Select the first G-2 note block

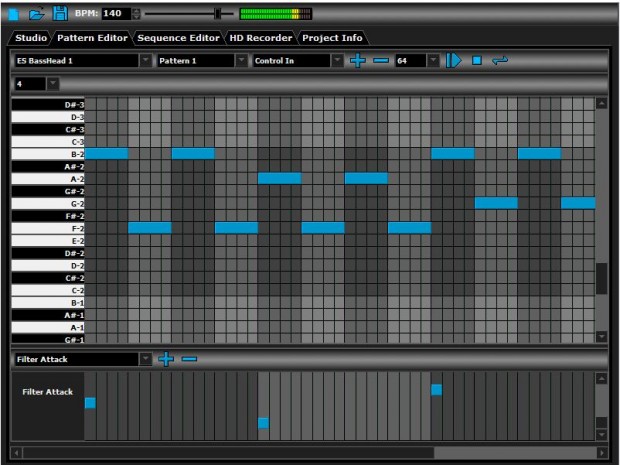click(496, 203)
